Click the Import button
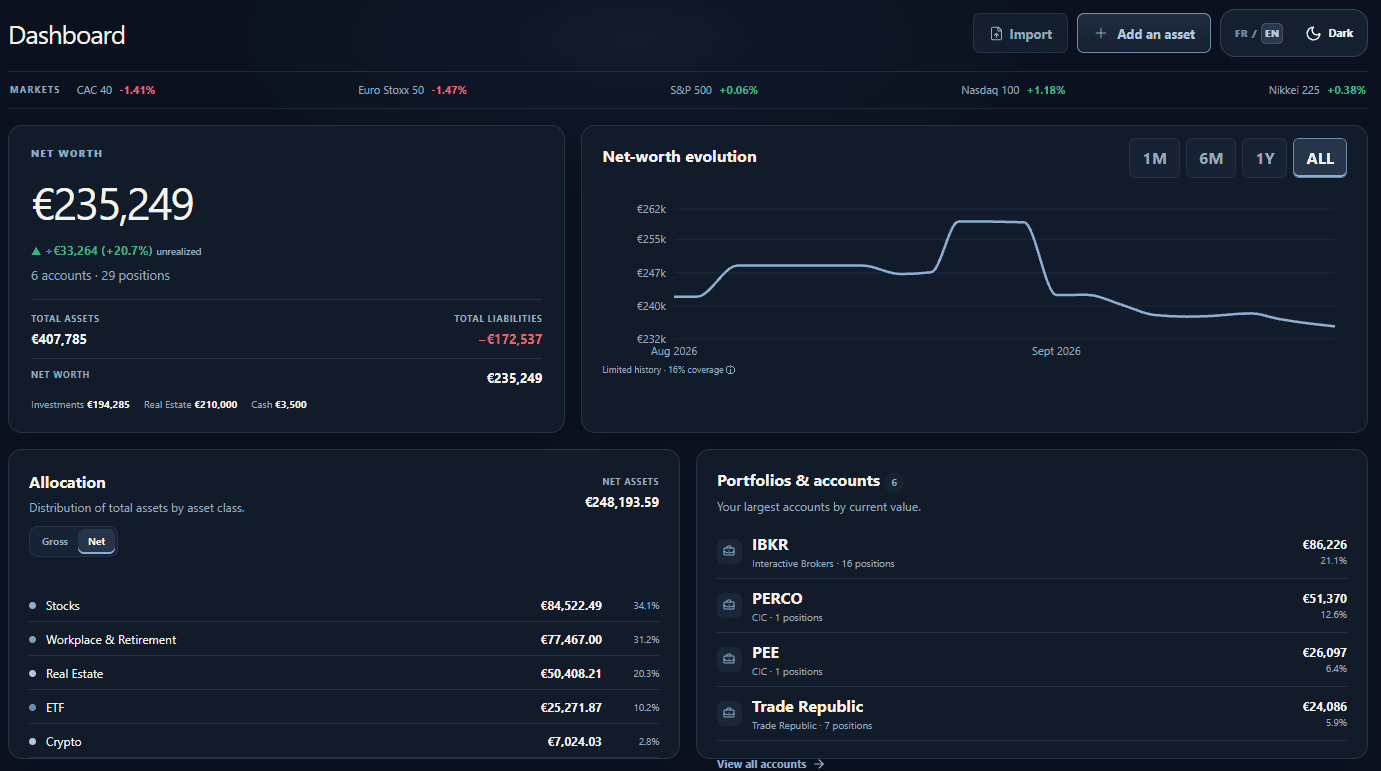Screen dimensions: 1381x771 point(1020,34)
